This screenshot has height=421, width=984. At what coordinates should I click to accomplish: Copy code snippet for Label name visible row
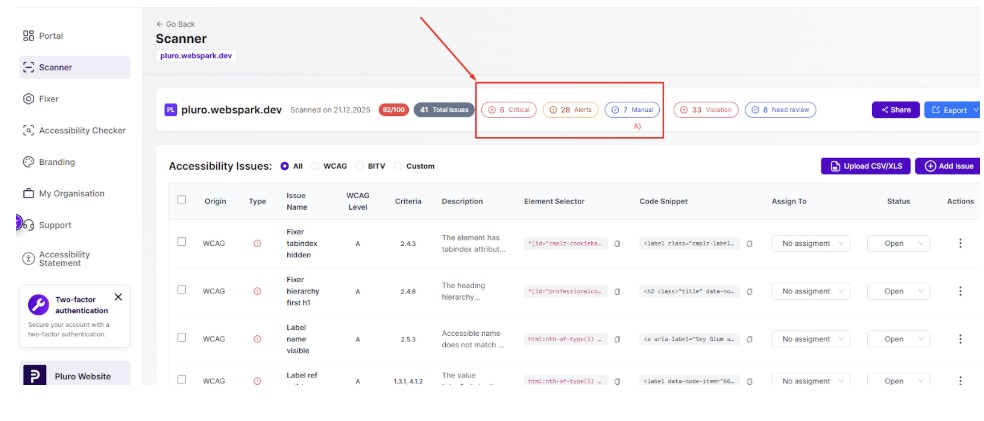tap(749, 339)
